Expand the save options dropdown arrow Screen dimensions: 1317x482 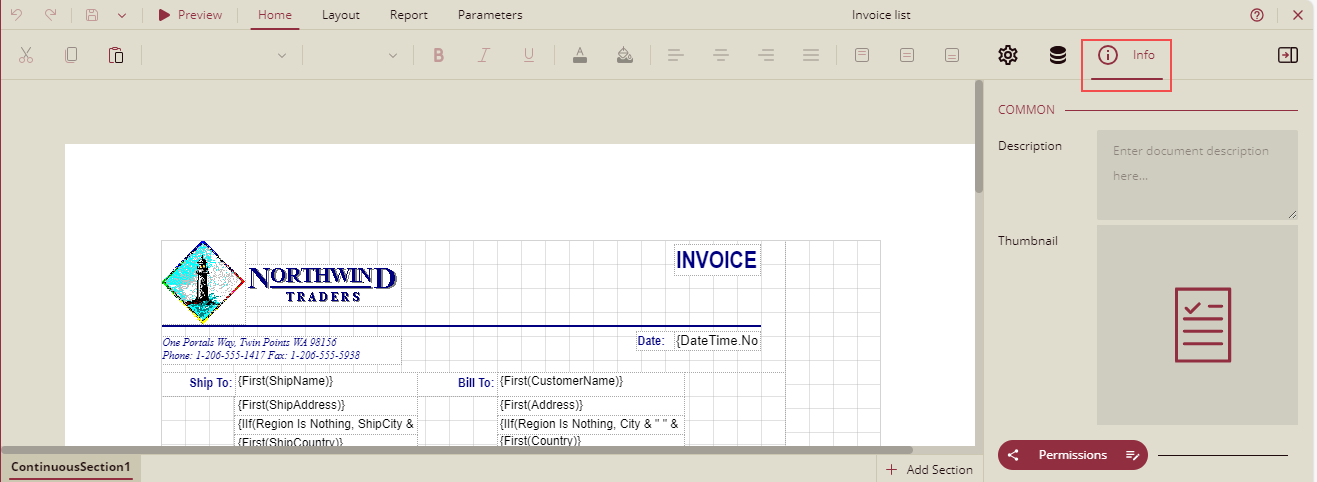coord(121,15)
